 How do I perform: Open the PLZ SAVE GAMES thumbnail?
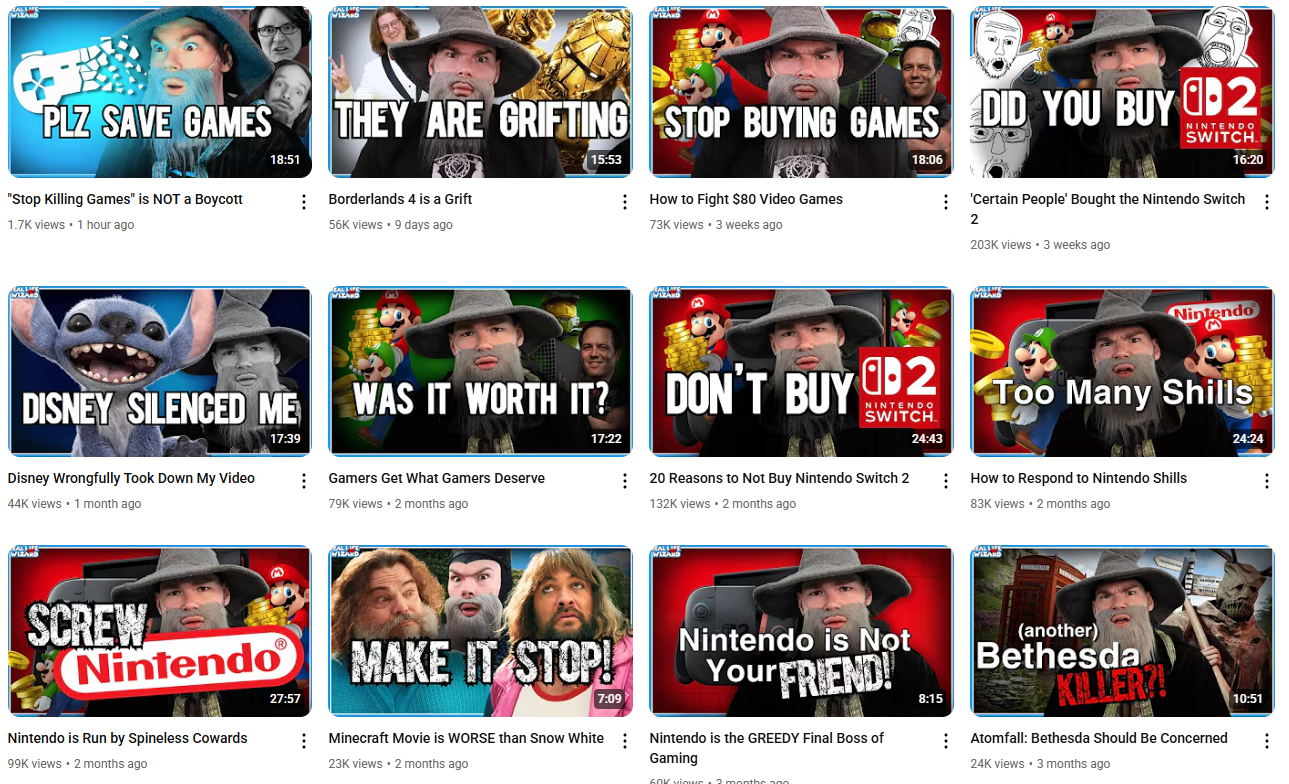click(x=160, y=92)
